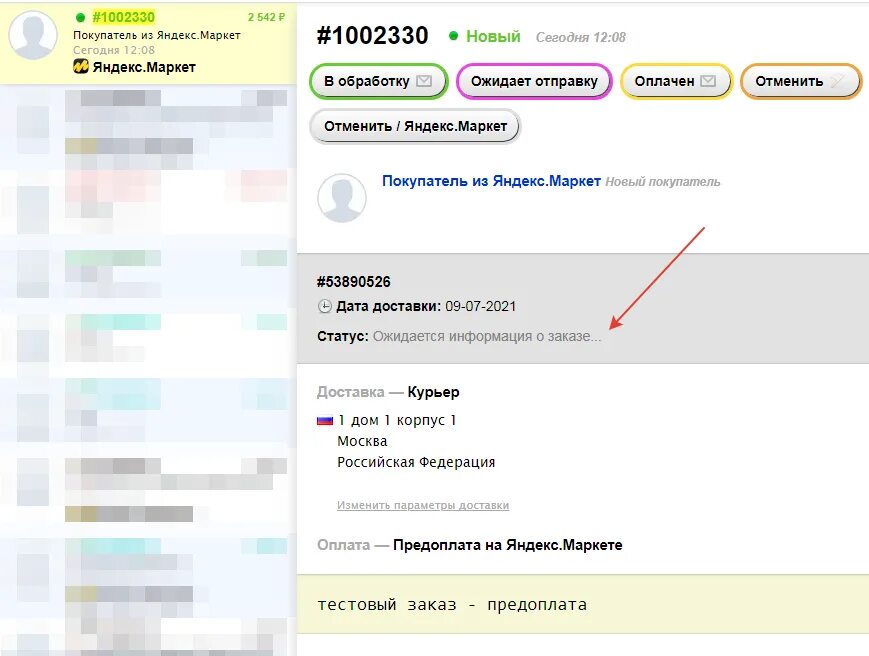The height and width of the screenshot is (656, 869).
Task: Click the delivery method "Курьер"
Action: 433,392
